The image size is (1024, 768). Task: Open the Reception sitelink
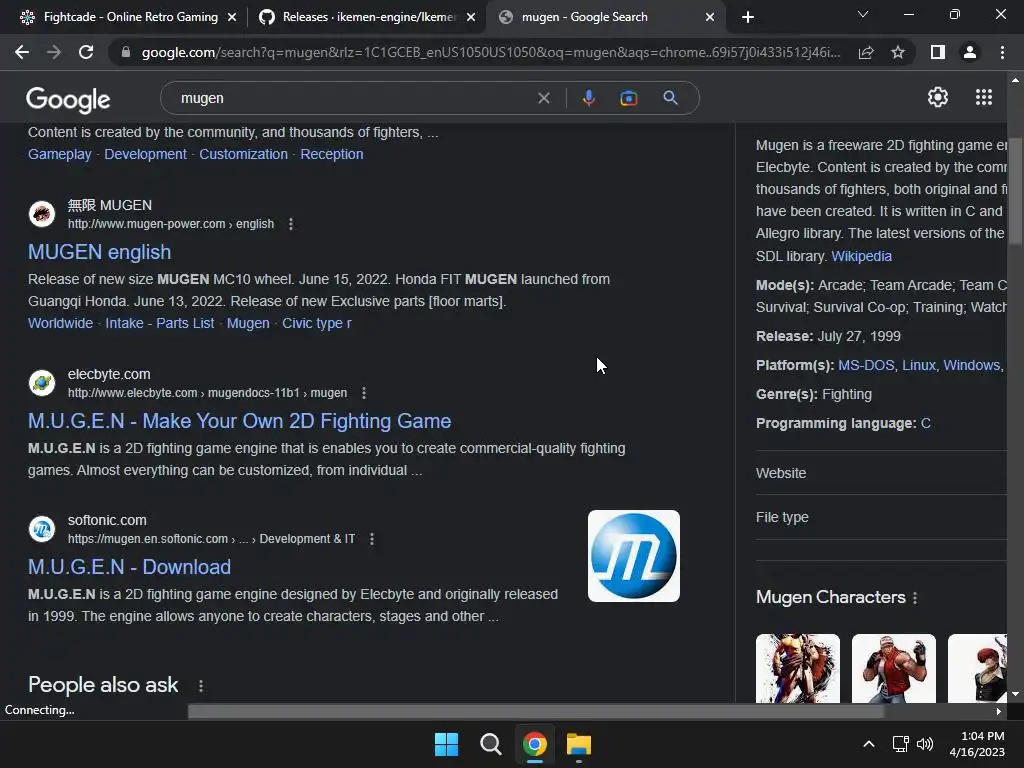coord(332,155)
